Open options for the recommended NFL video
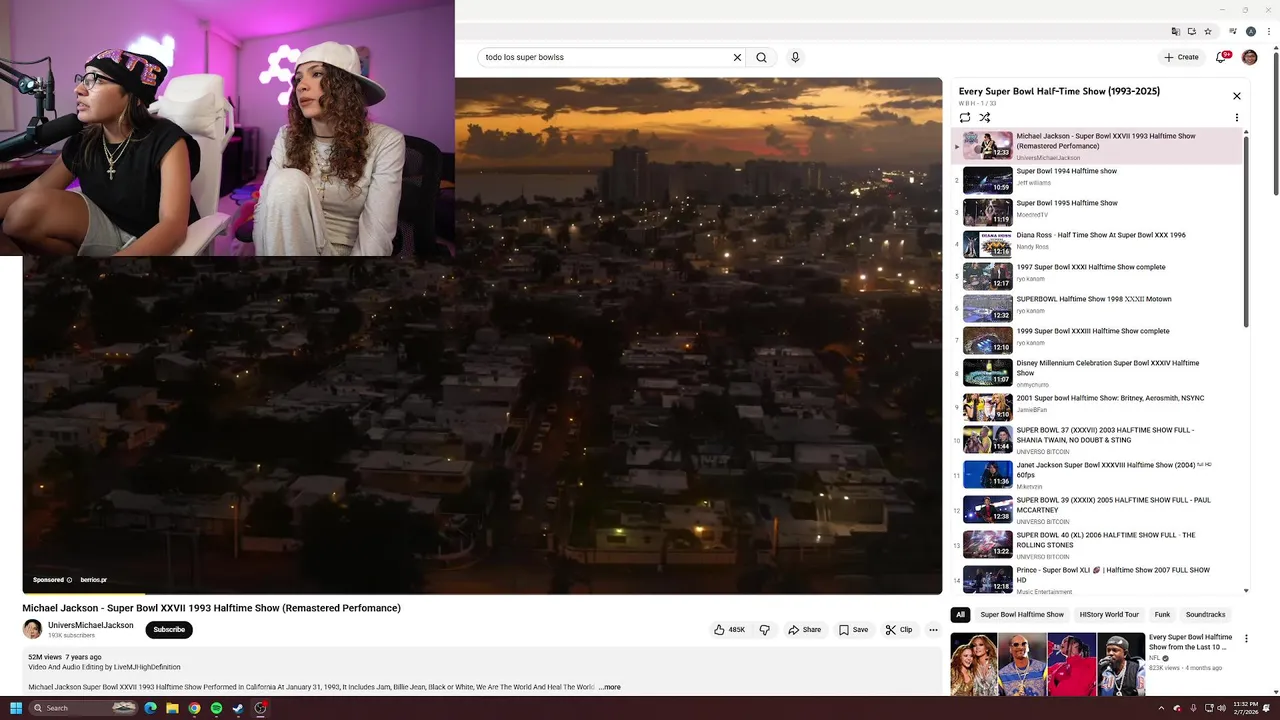Viewport: 1280px width, 720px height. [x=1246, y=639]
